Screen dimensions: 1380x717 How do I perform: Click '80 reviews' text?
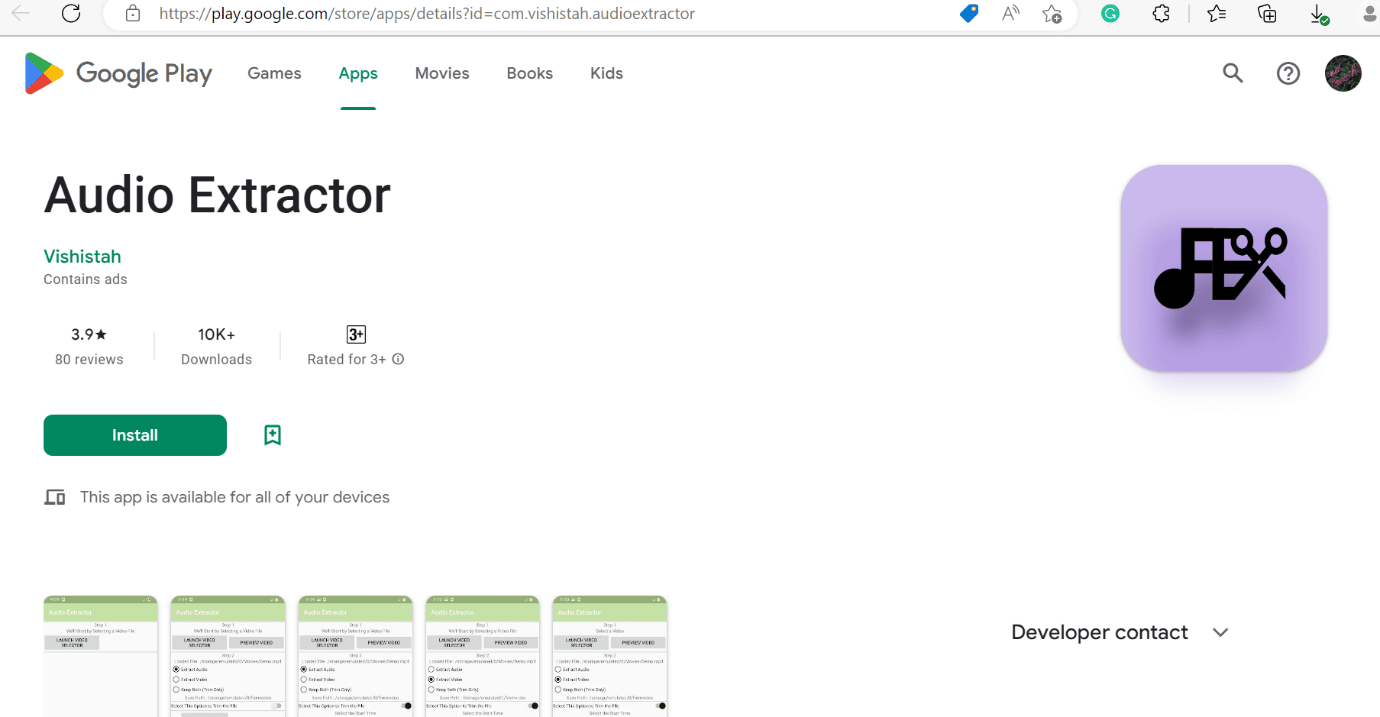click(x=89, y=359)
